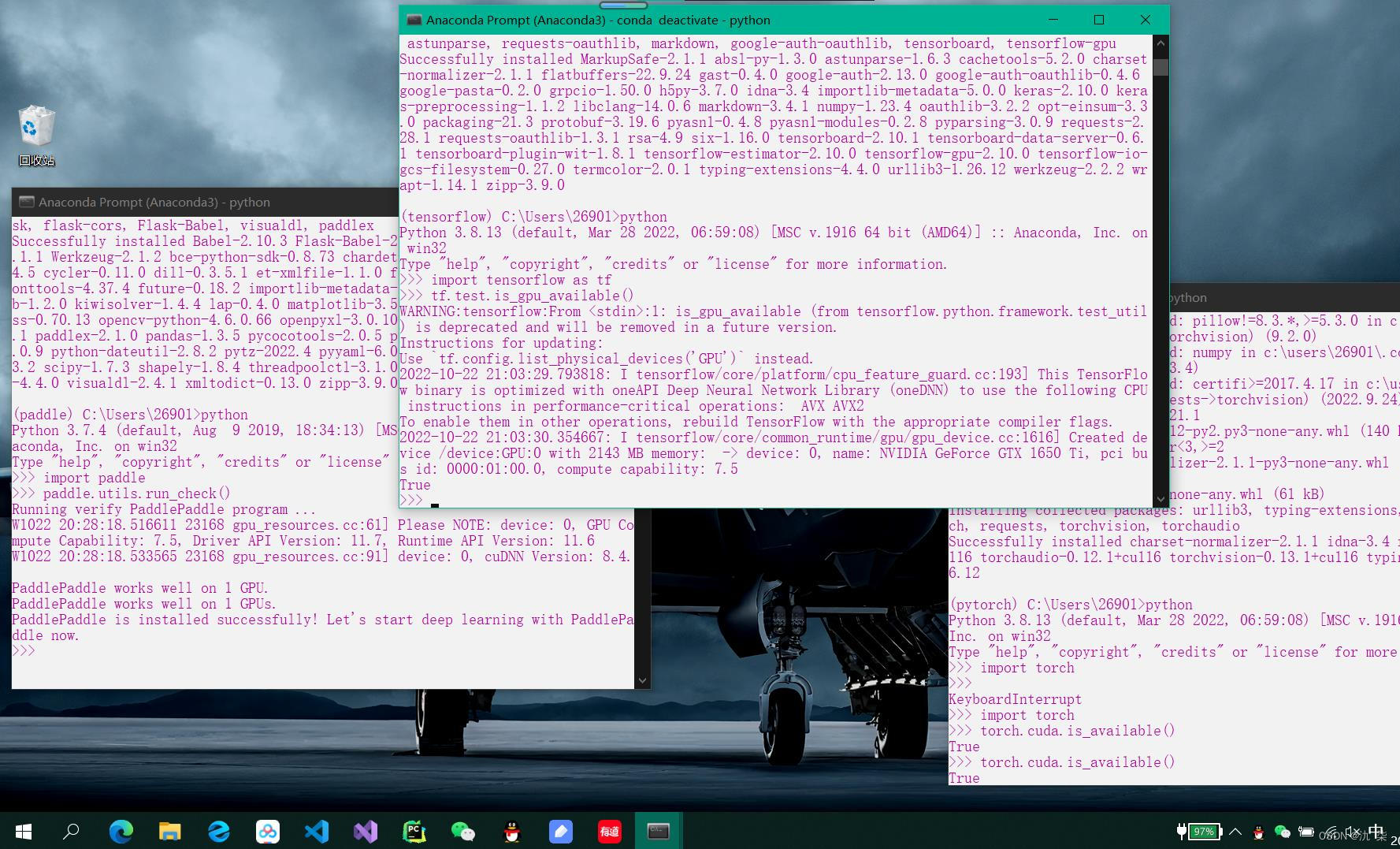
Task: Click system power battery tray icon
Action: point(1305,832)
